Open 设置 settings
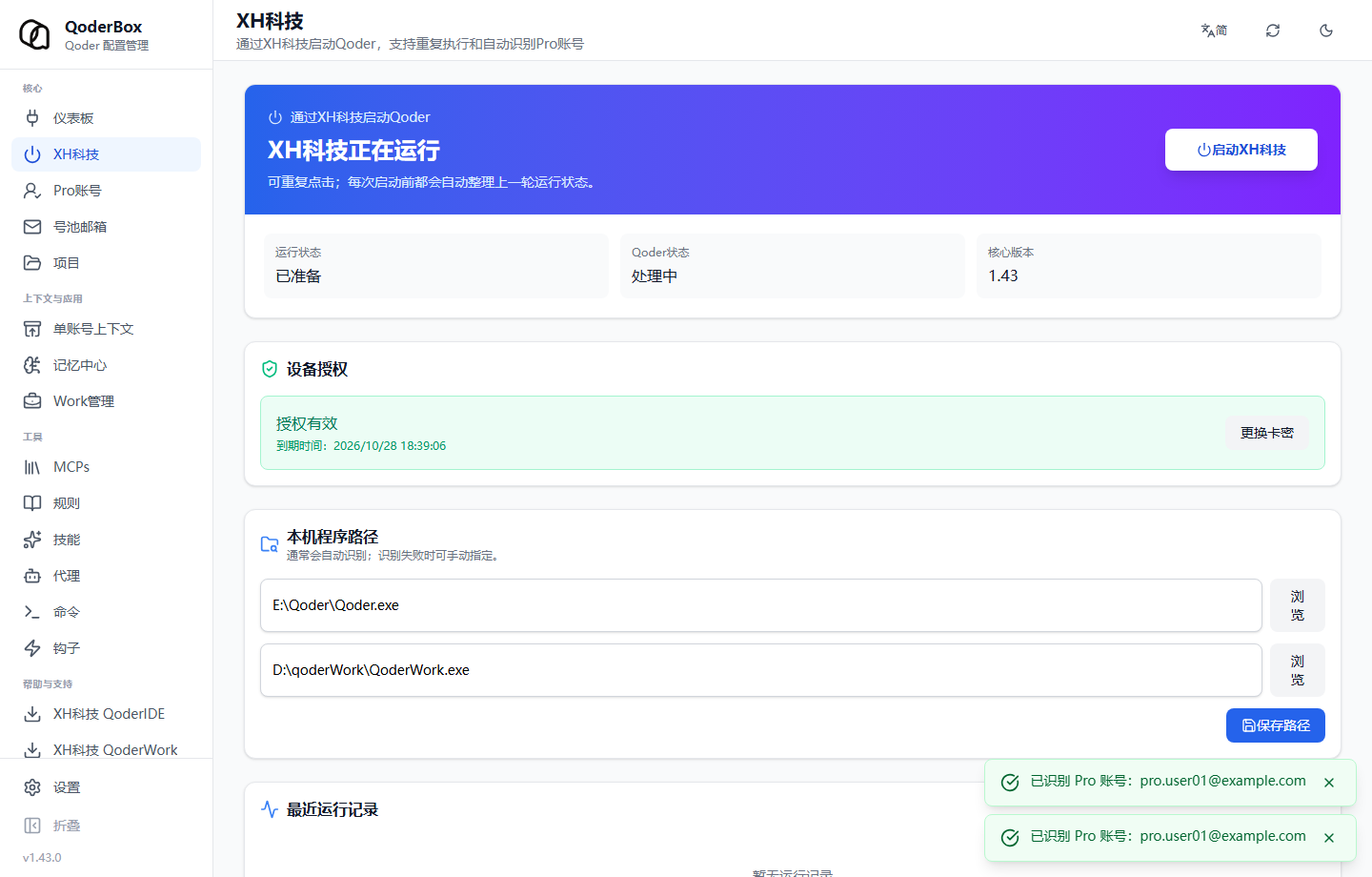Screen dimensions: 1372x877 coord(106,787)
